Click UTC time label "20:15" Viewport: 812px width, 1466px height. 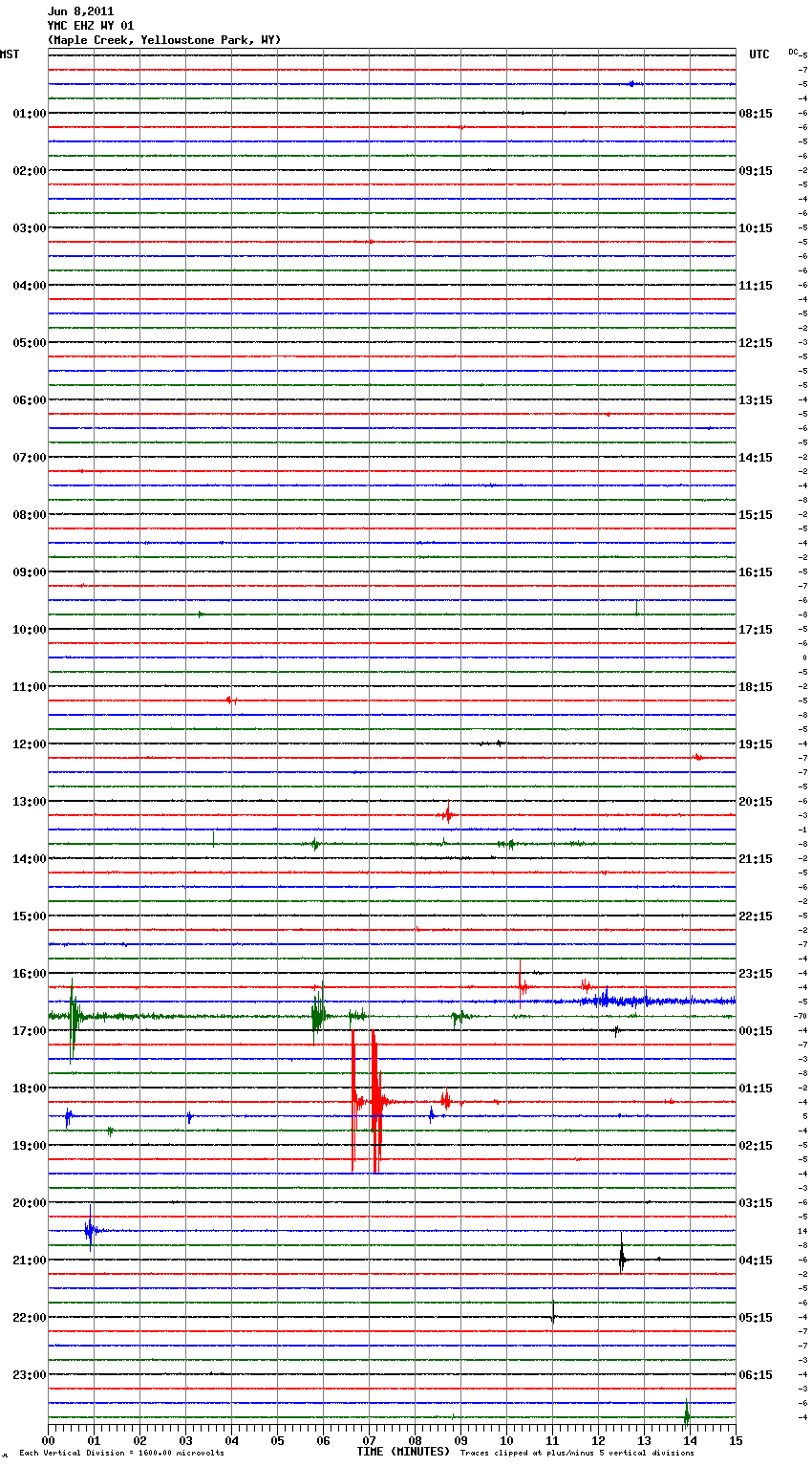point(756,802)
